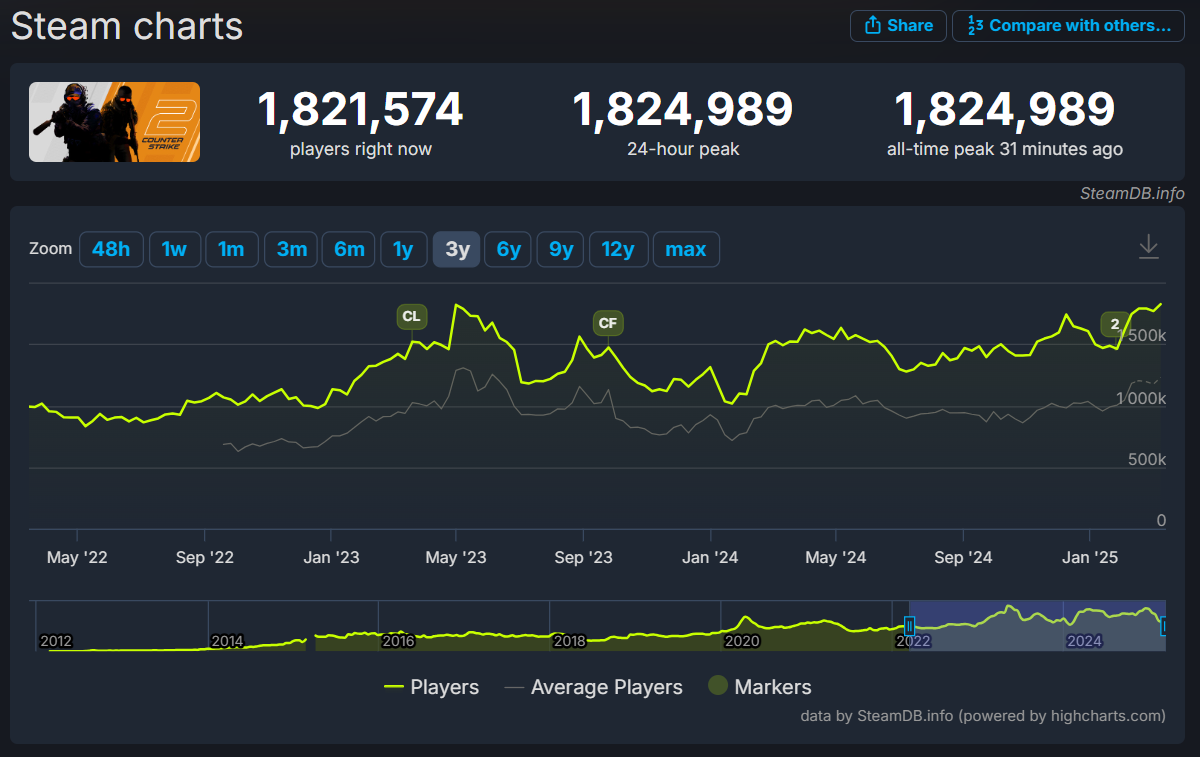
Task: Set zoom to 1w
Action: point(175,250)
